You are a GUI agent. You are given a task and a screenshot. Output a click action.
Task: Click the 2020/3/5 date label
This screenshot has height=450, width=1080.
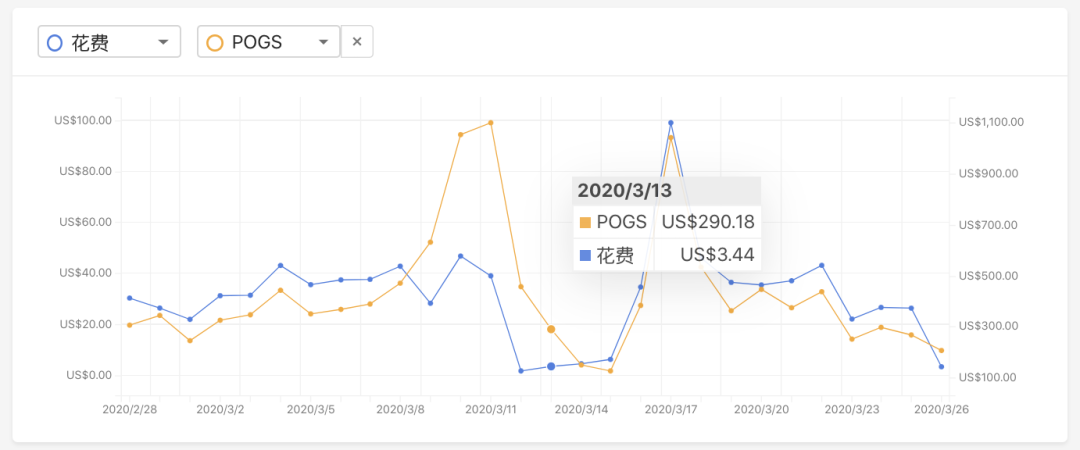311,409
